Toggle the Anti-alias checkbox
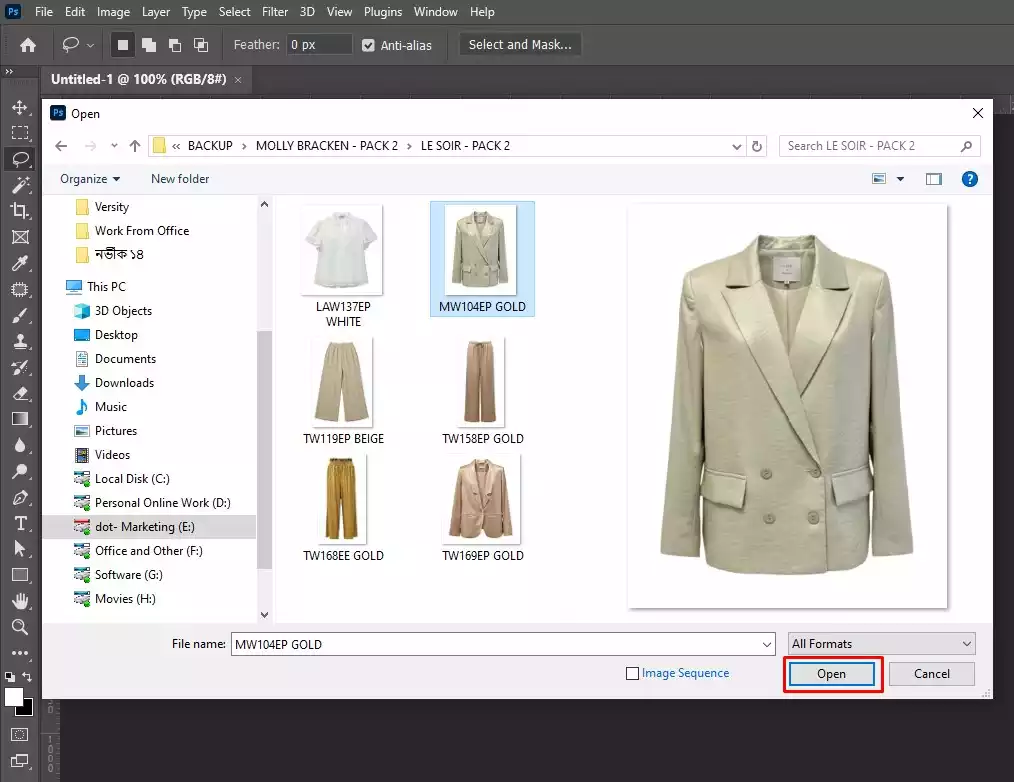 tap(368, 45)
